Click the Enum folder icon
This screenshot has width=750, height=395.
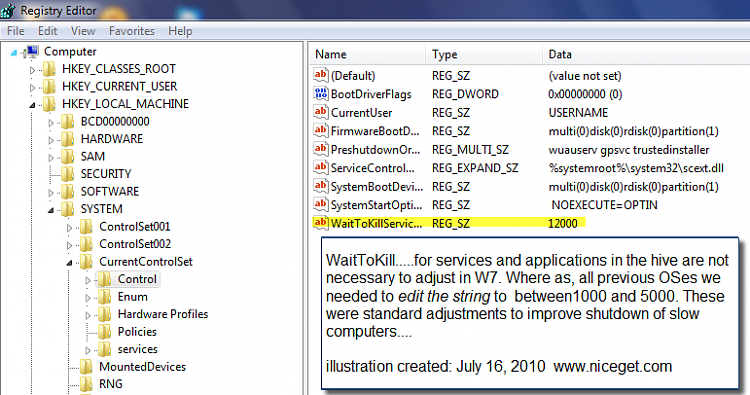[105, 297]
